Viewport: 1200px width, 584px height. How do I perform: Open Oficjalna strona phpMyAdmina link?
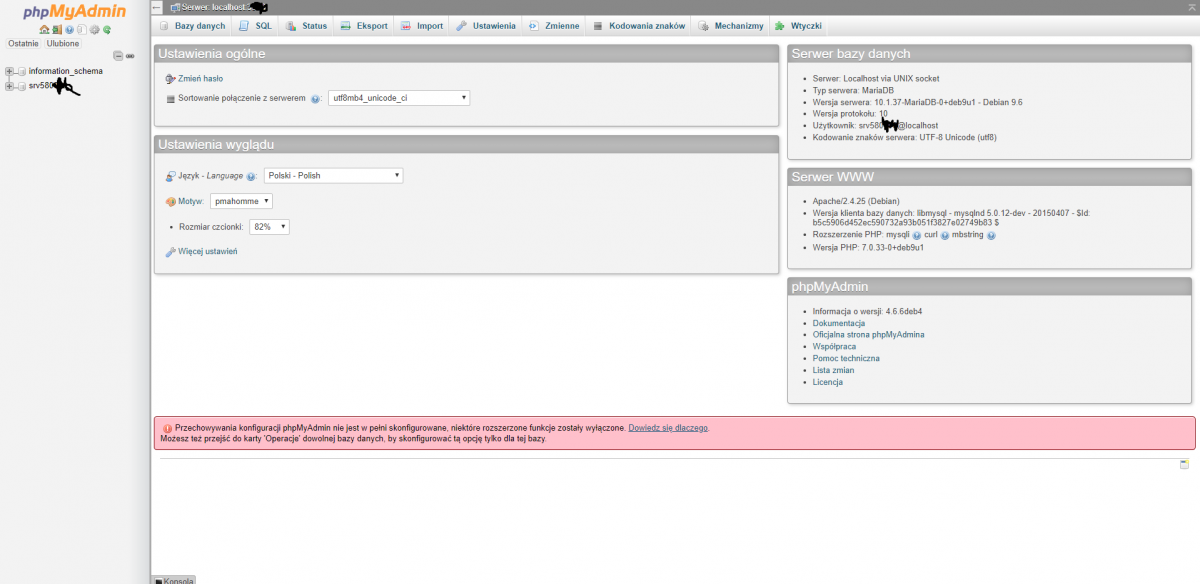click(x=868, y=335)
